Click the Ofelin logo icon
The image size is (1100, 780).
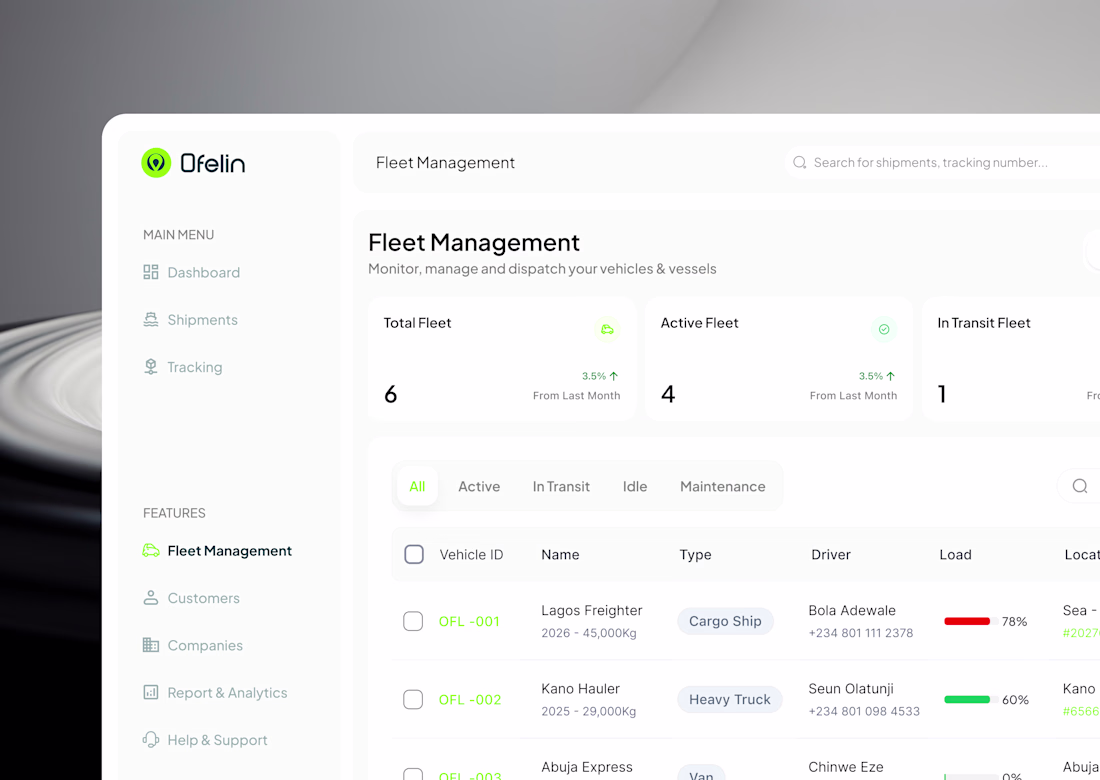pyautogui.click(x=156, y=163)
